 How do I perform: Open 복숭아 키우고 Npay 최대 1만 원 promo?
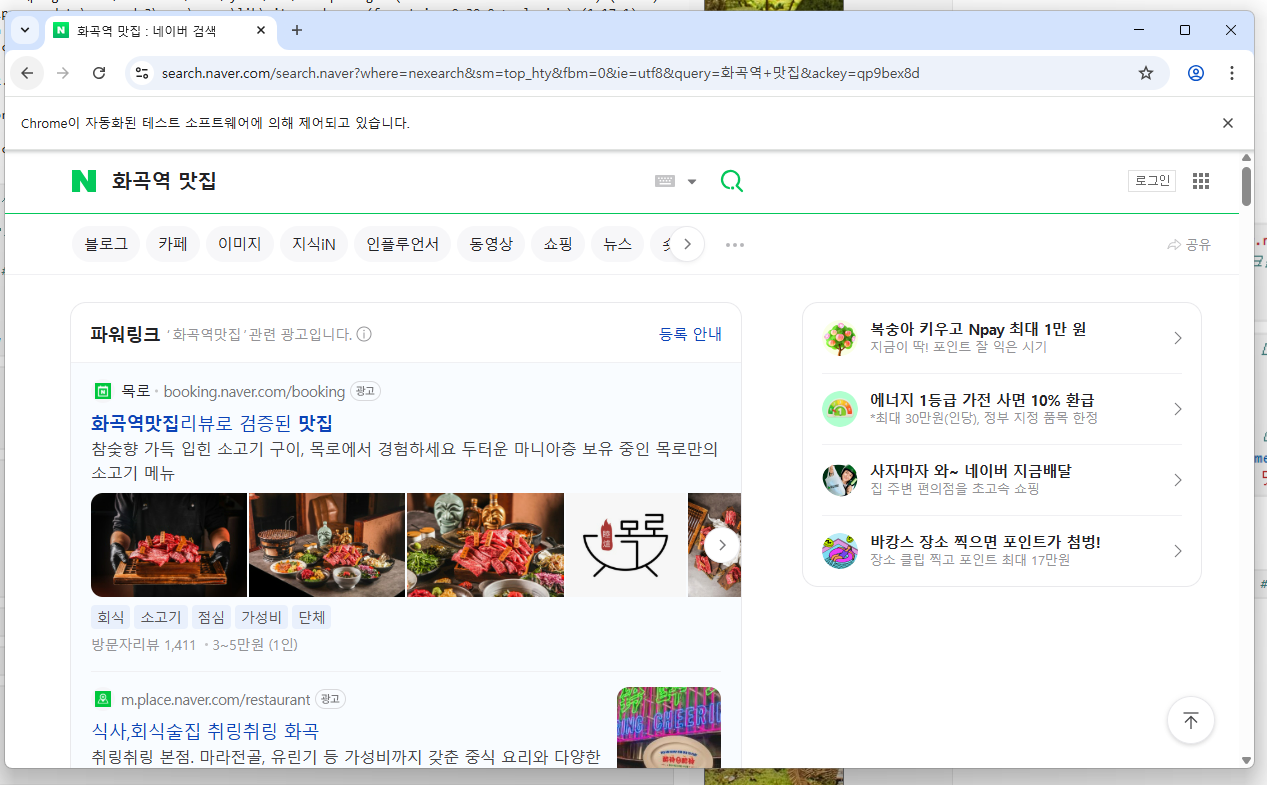click(1002, 338)
